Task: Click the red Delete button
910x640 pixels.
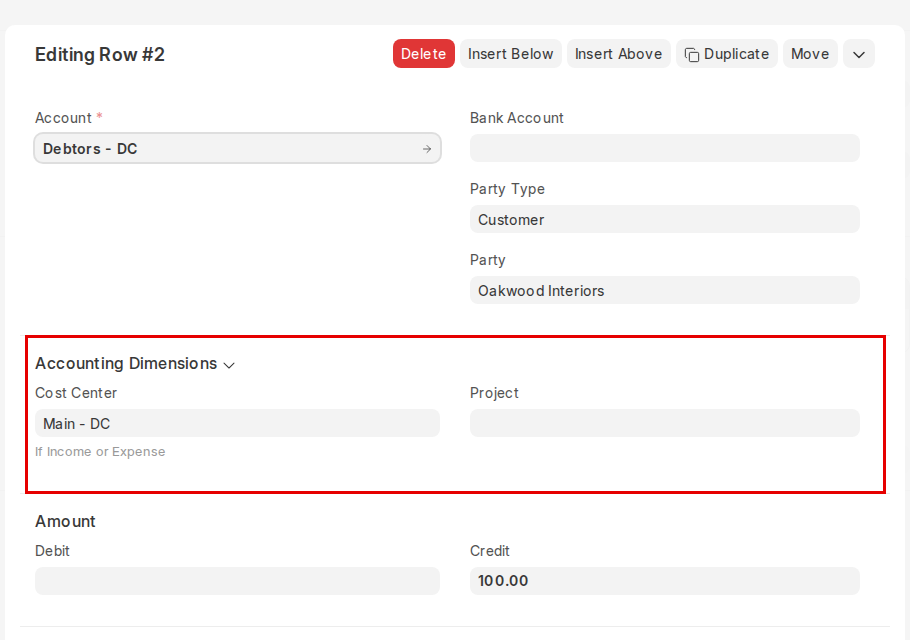Action: [424, 54]
